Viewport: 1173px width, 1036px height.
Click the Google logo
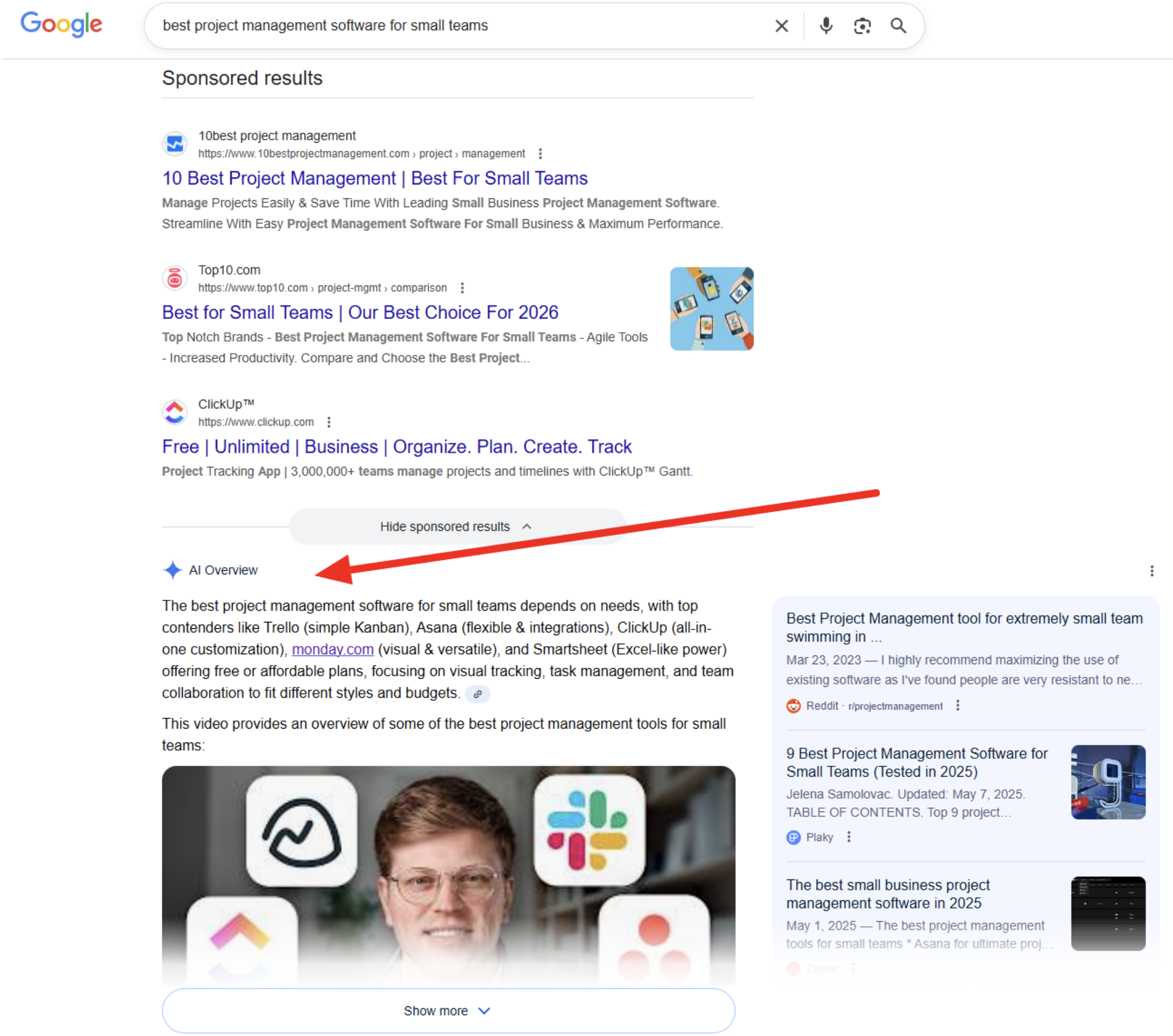coord(60,24)
